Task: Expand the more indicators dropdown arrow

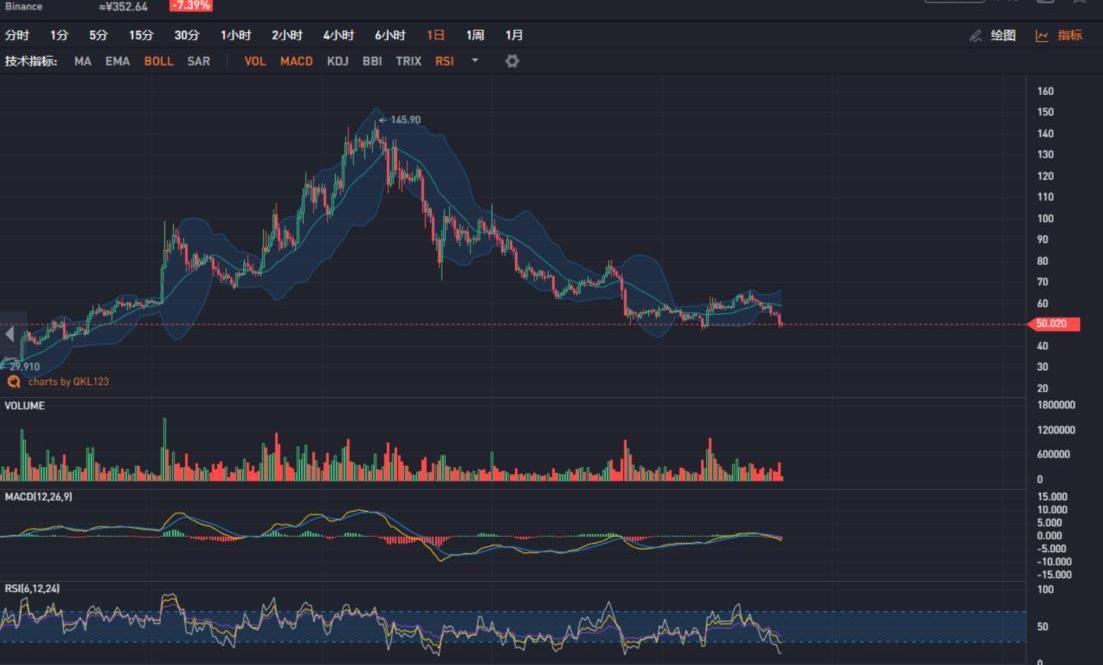Action: point(475,61)
